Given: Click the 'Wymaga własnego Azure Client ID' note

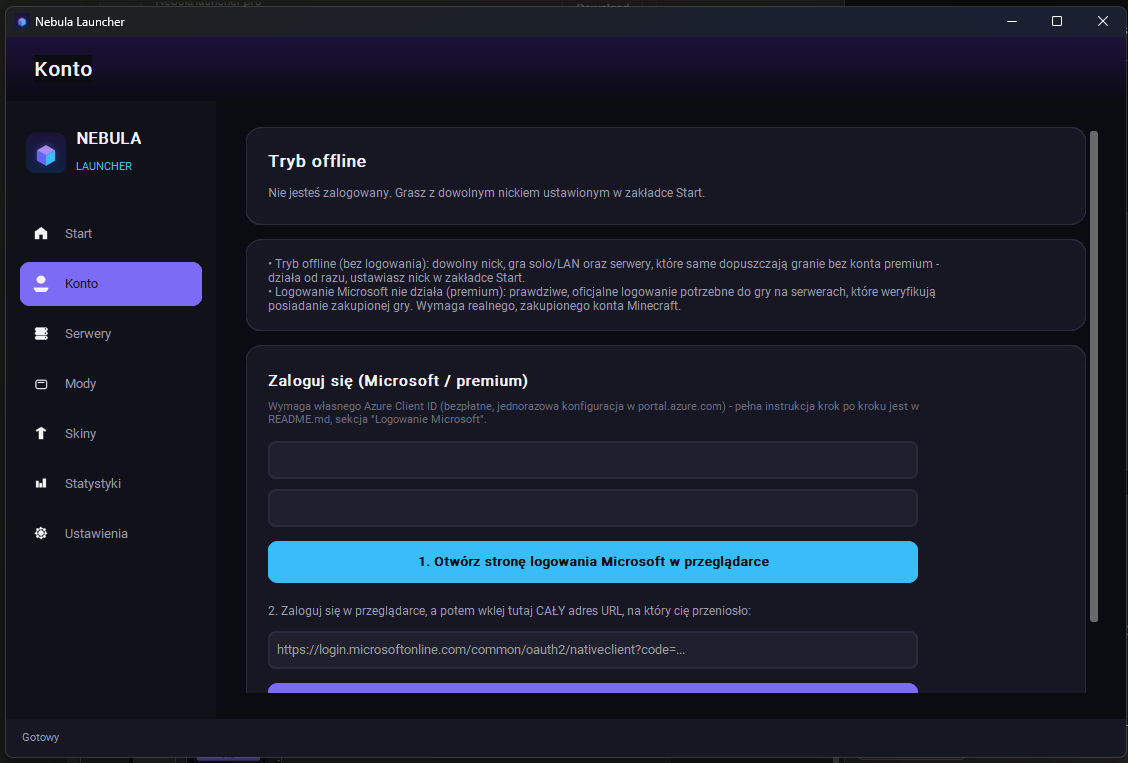Looking at the screenshot, I should click(593, 413).
